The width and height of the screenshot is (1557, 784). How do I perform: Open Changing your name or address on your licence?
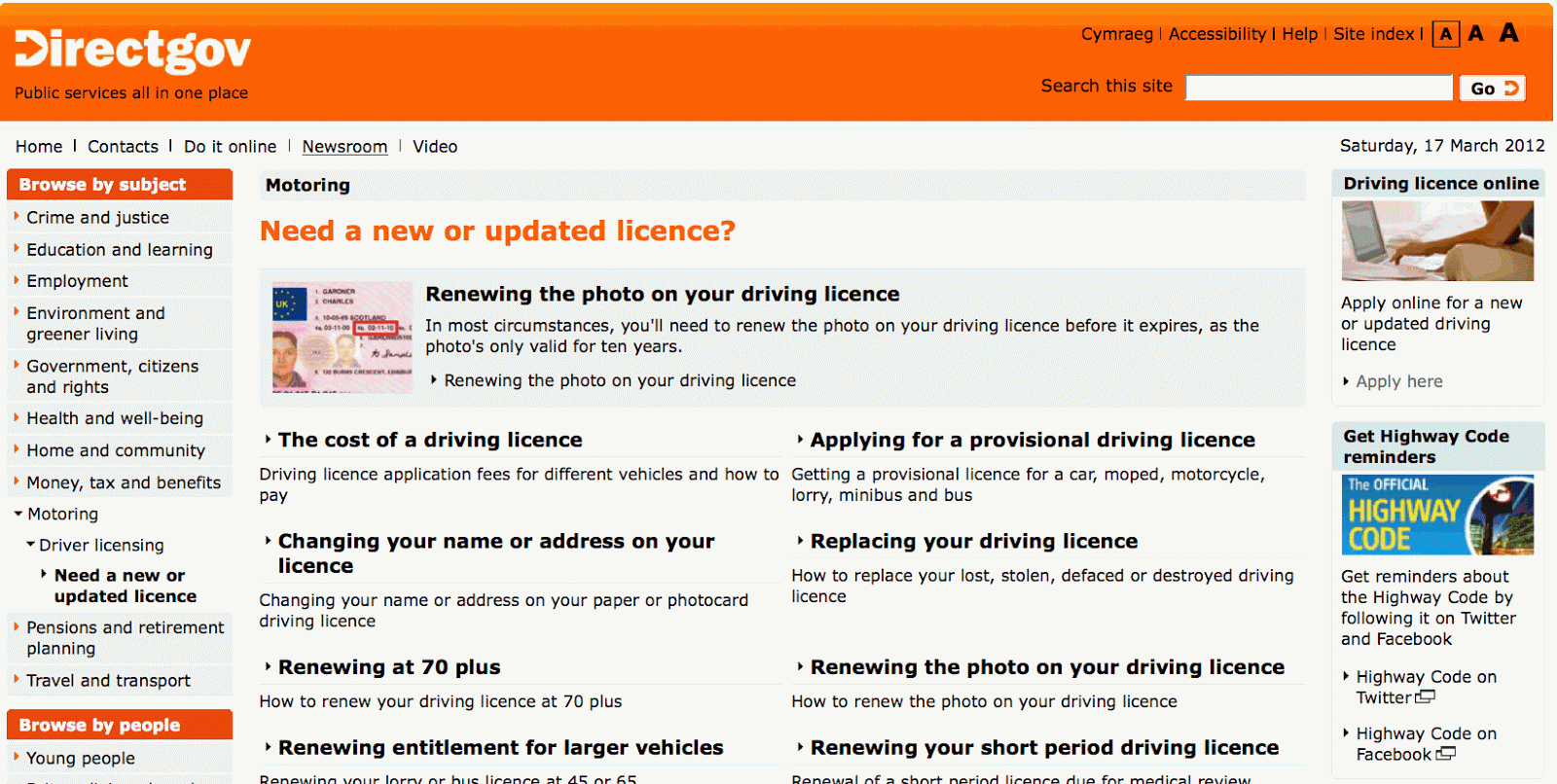(496, 553)
